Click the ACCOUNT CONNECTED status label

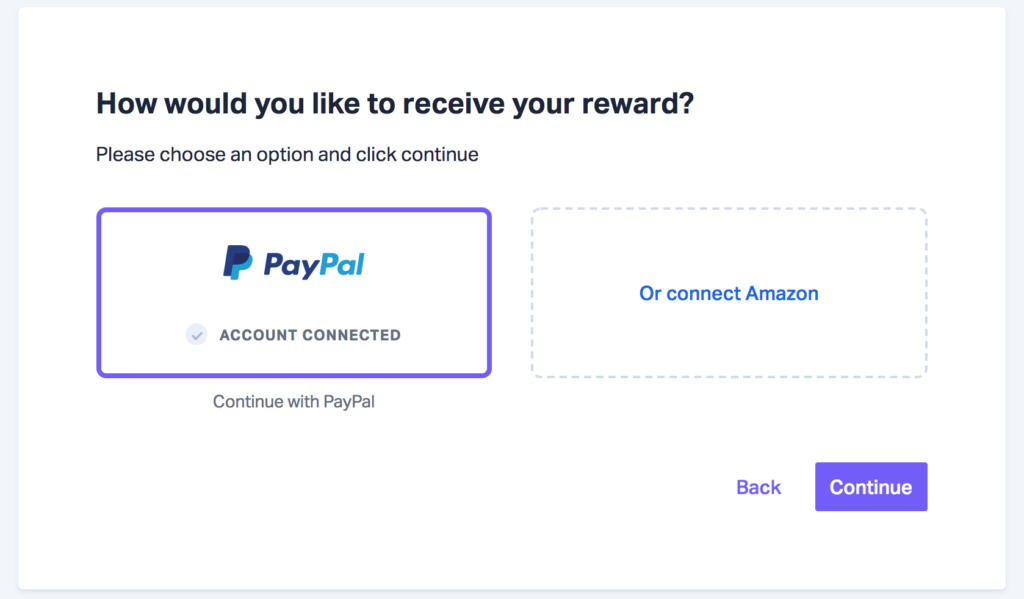pos(310,335)
